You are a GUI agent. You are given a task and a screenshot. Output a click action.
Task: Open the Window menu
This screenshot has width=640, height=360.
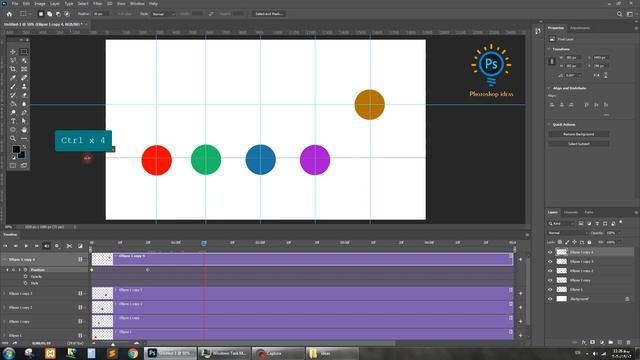137,4
